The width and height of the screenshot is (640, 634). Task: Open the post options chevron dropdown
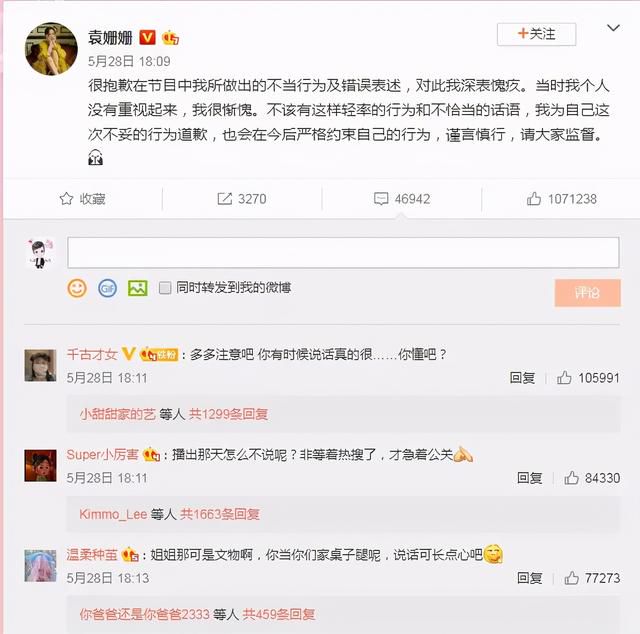tap(613, 28)
